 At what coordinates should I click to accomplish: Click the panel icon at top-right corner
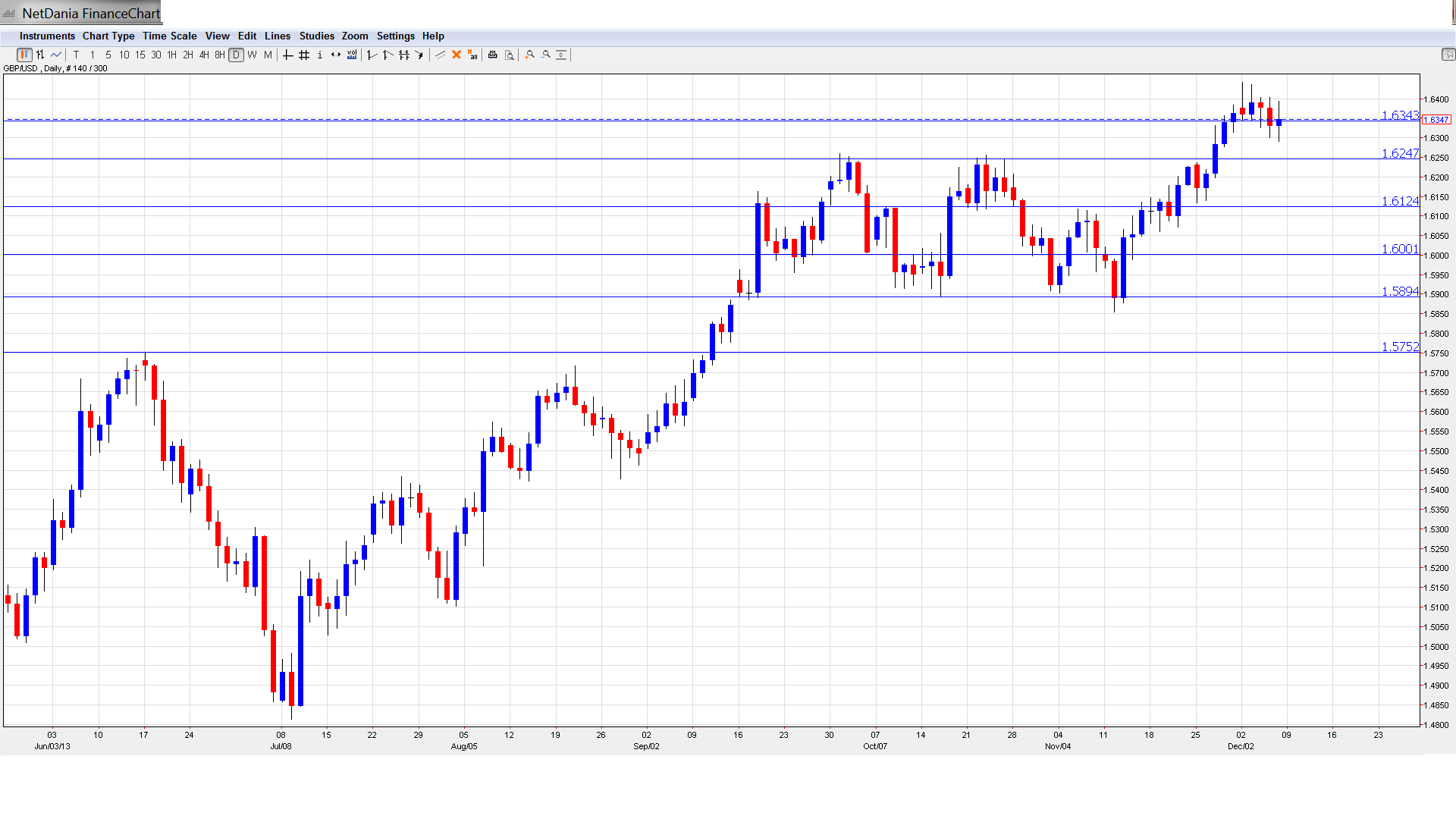(x=1448, y=55)
